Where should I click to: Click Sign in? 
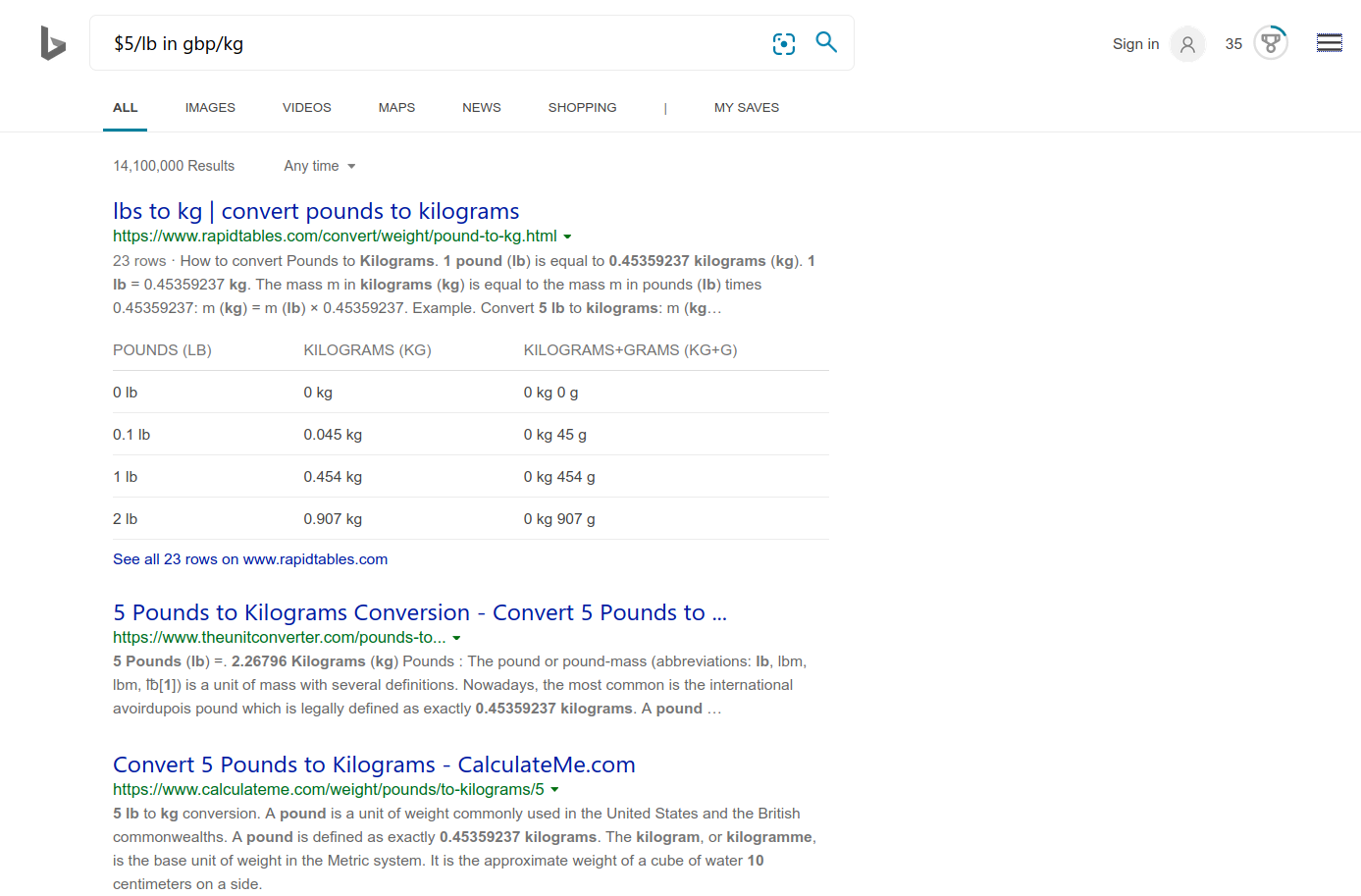[x=1135, y=44]
